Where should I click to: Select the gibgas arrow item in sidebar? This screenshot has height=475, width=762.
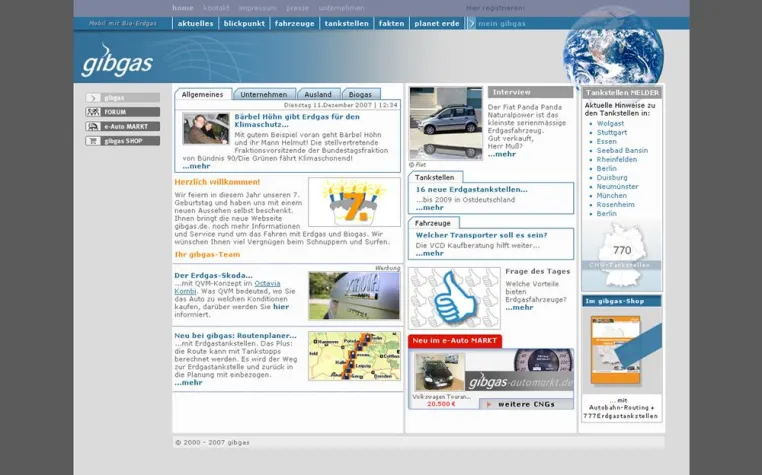click(x=122, y=98)
